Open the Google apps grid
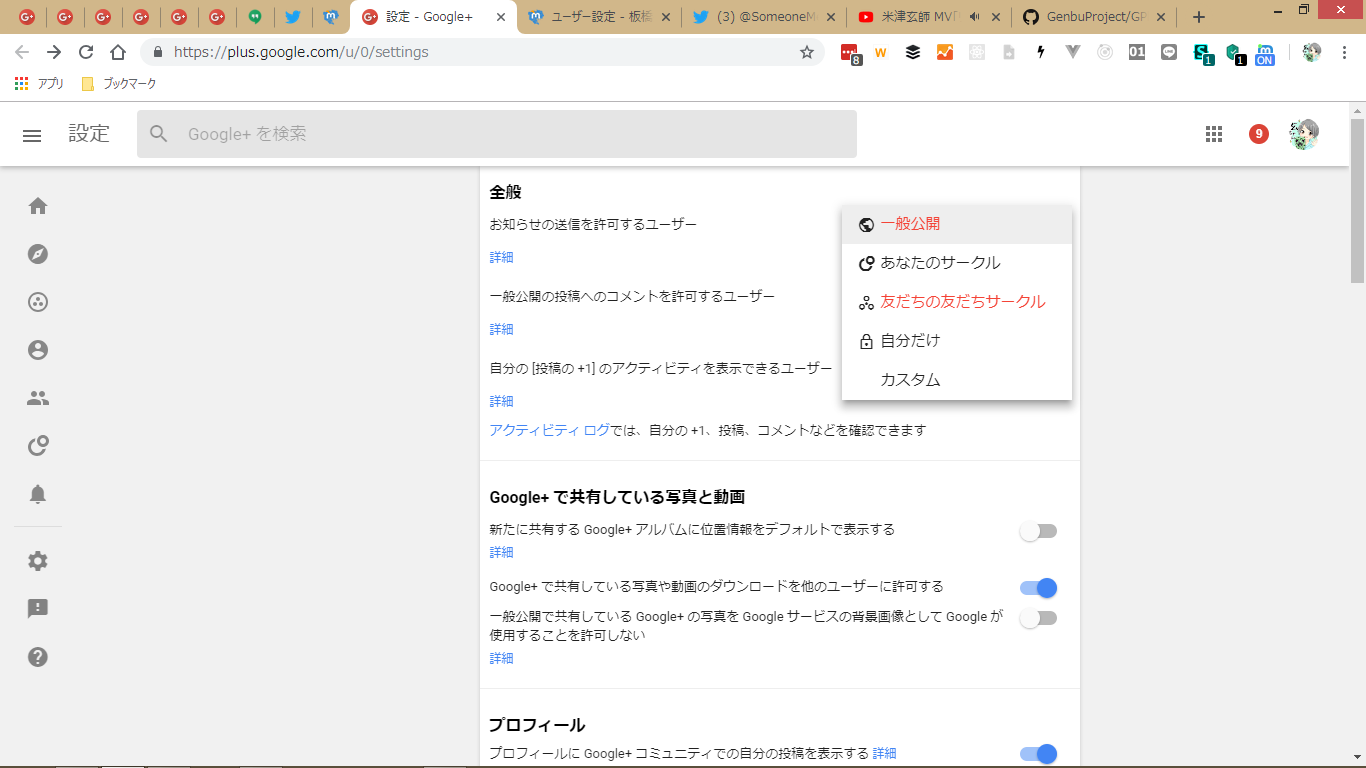The height and width of the screenshot is (768, 1366). point(1214,134)
